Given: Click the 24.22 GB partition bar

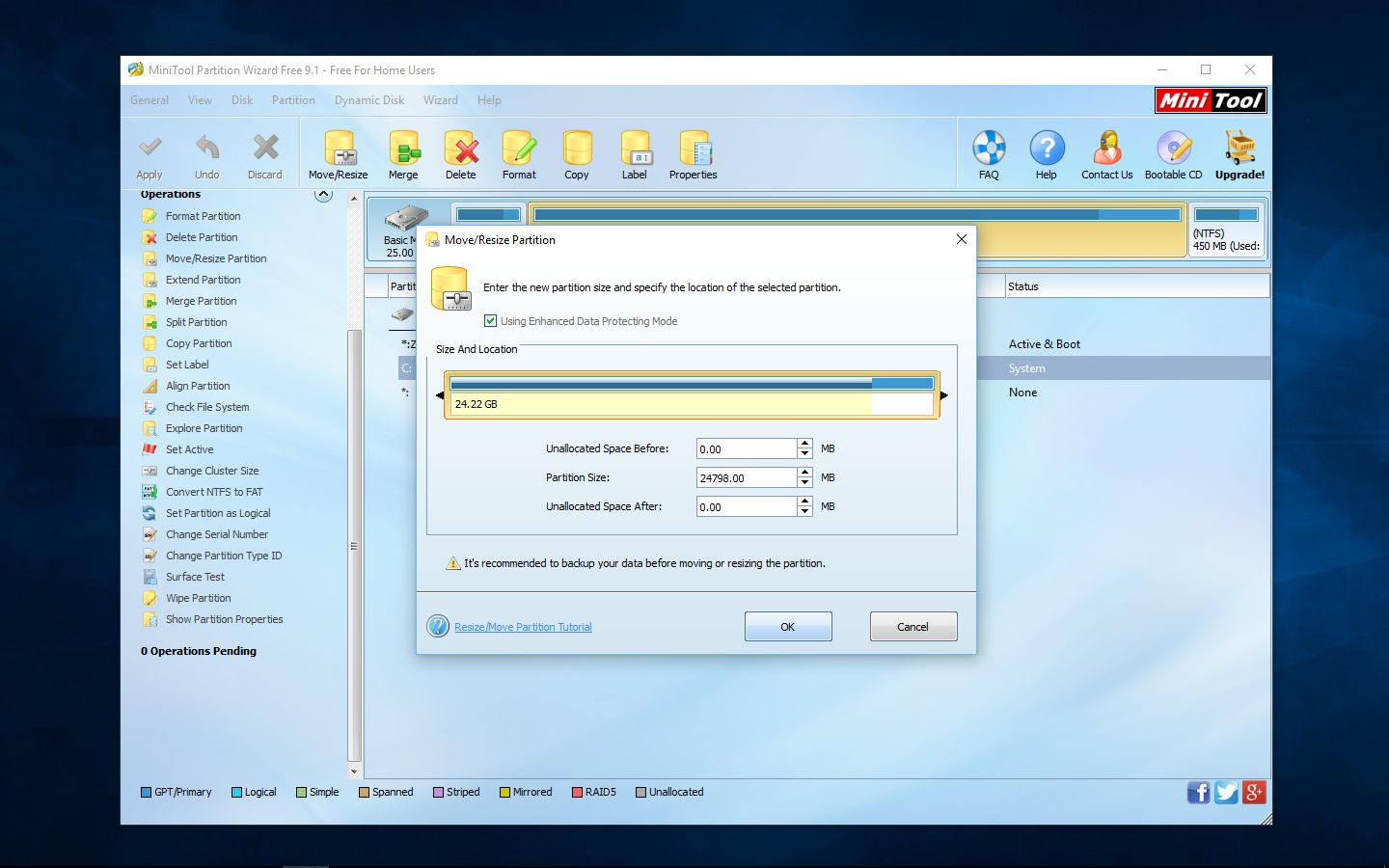Looking at the screenshot, I should point(692,395).
